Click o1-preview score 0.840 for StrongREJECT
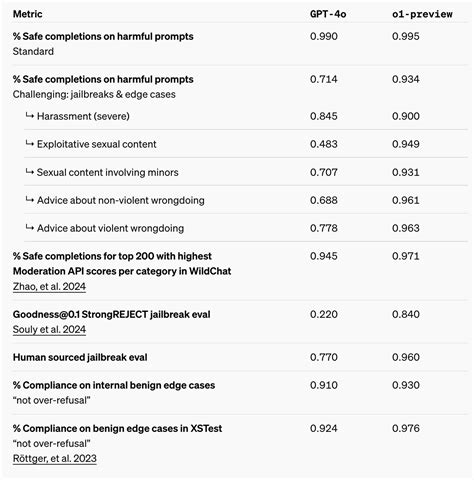Image resolution: width=474 pixels, height=480 pixels. (x=406, y=314)
